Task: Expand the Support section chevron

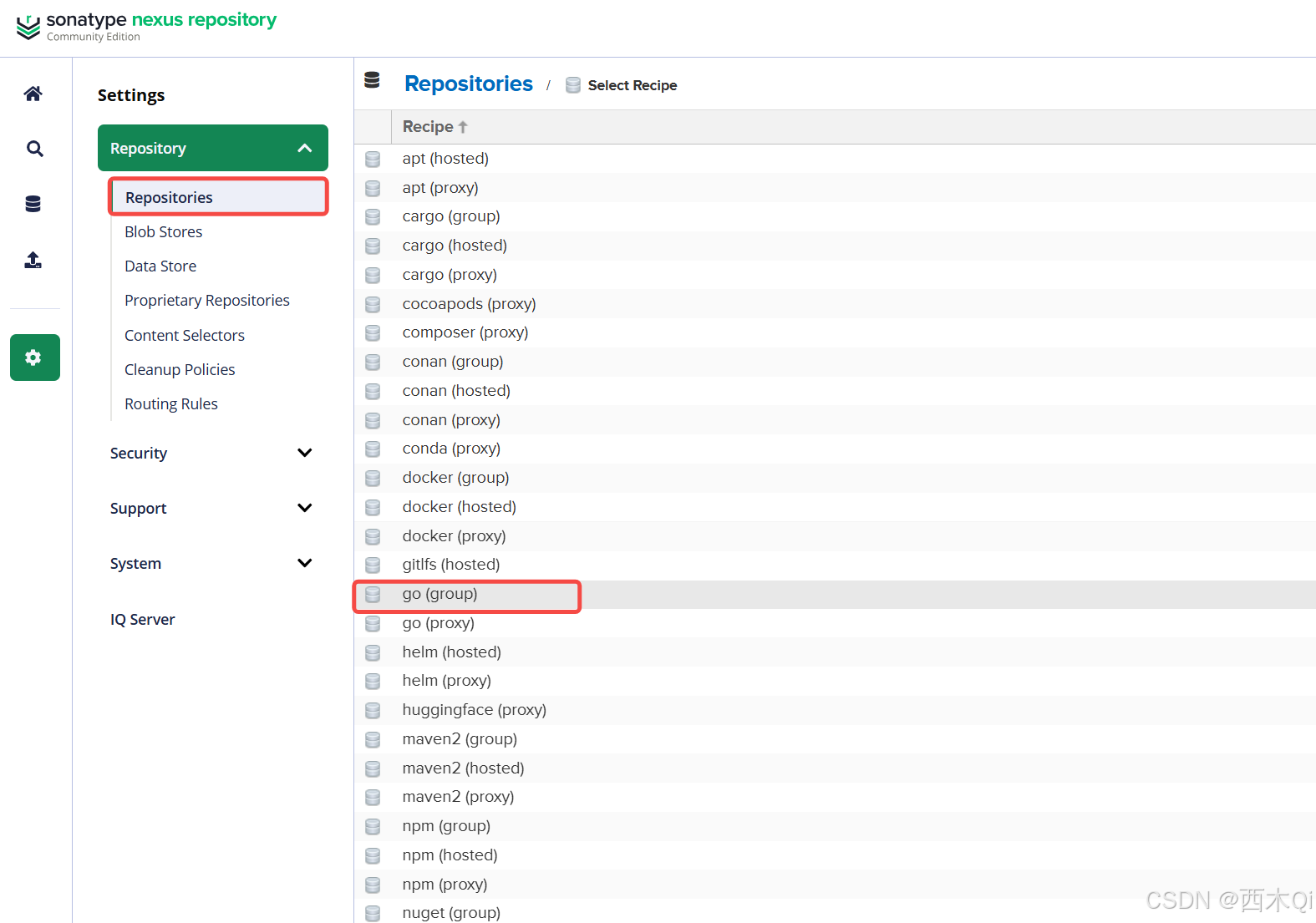Action: pos(305,508)
